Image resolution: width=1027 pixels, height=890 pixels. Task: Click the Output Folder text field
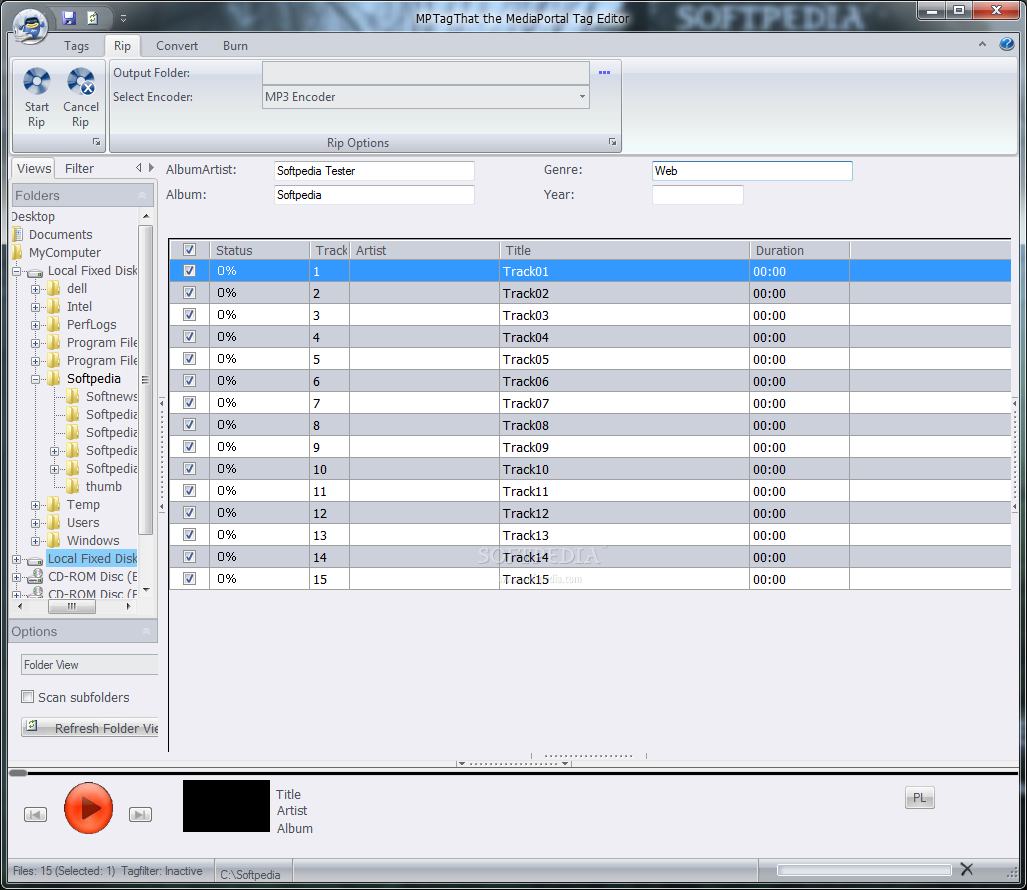click(x=426, y=73)
